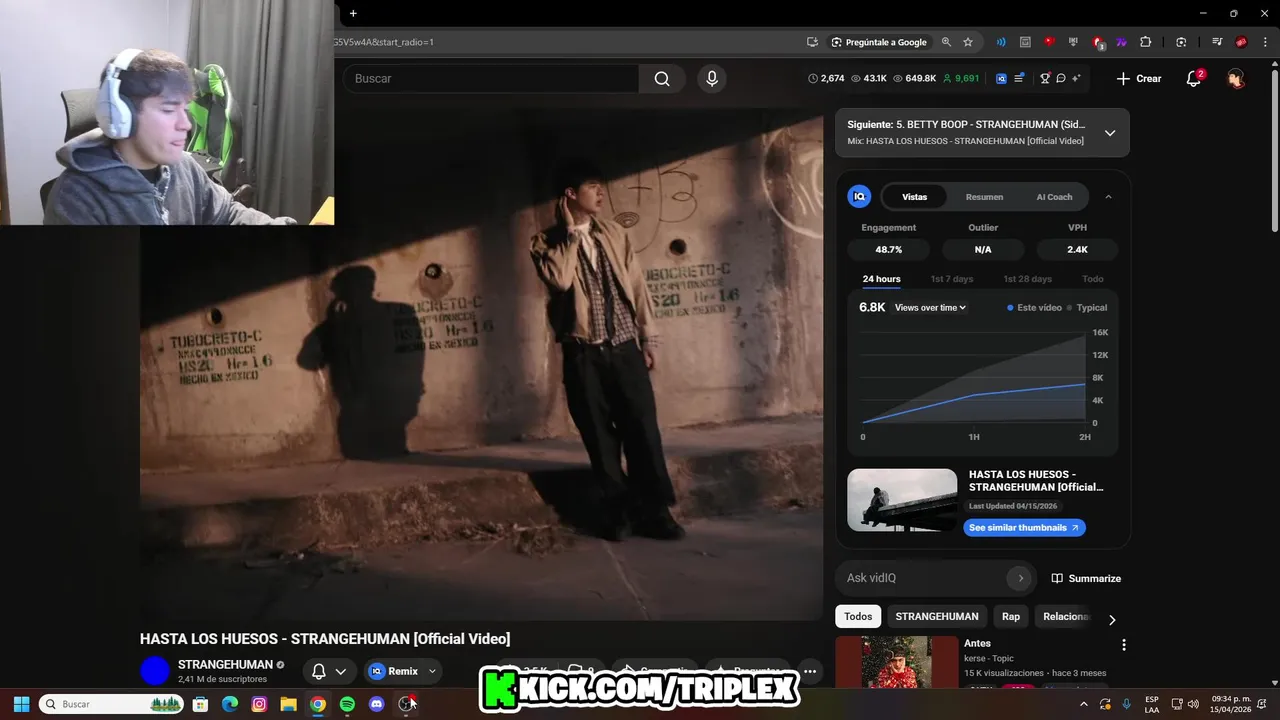Click the vidIQ trophy icon

point(1045,78)
